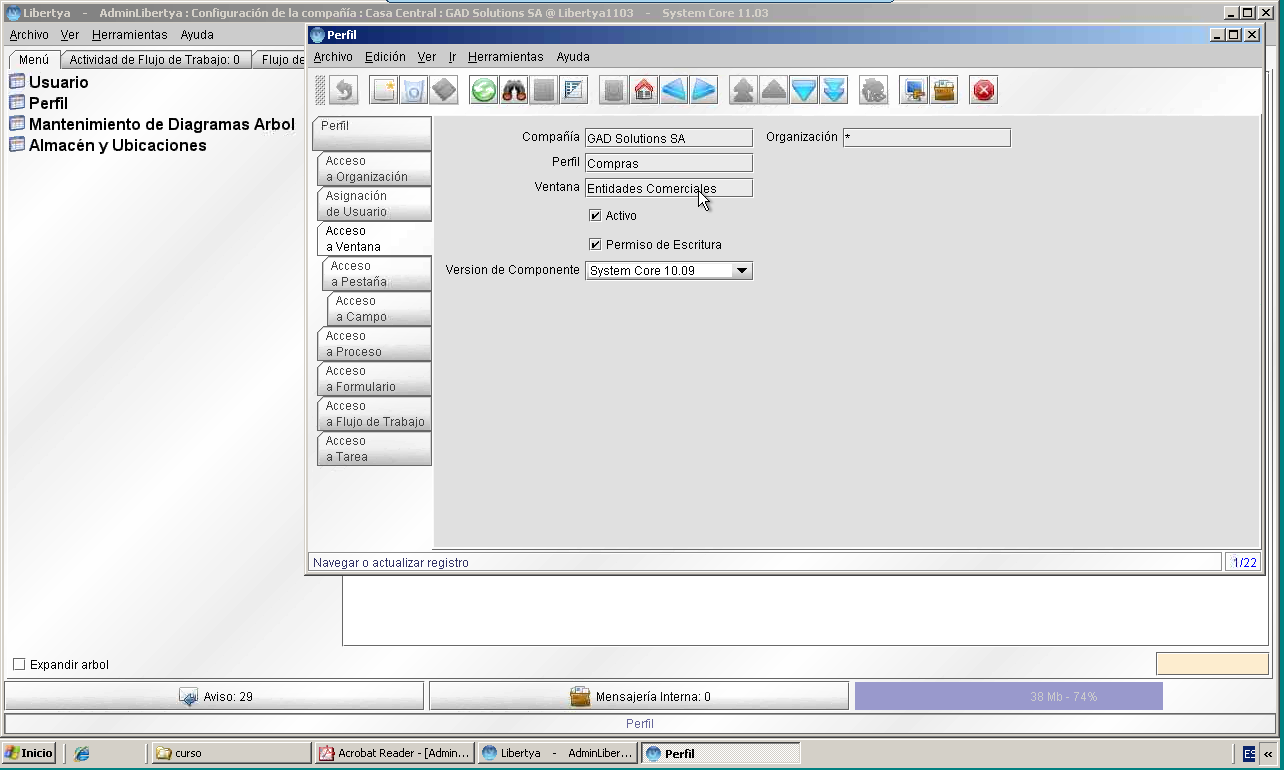Open Ayuda menu in Libertya main window
Screen dimensions: 1284x770
[x=197, y=35]
